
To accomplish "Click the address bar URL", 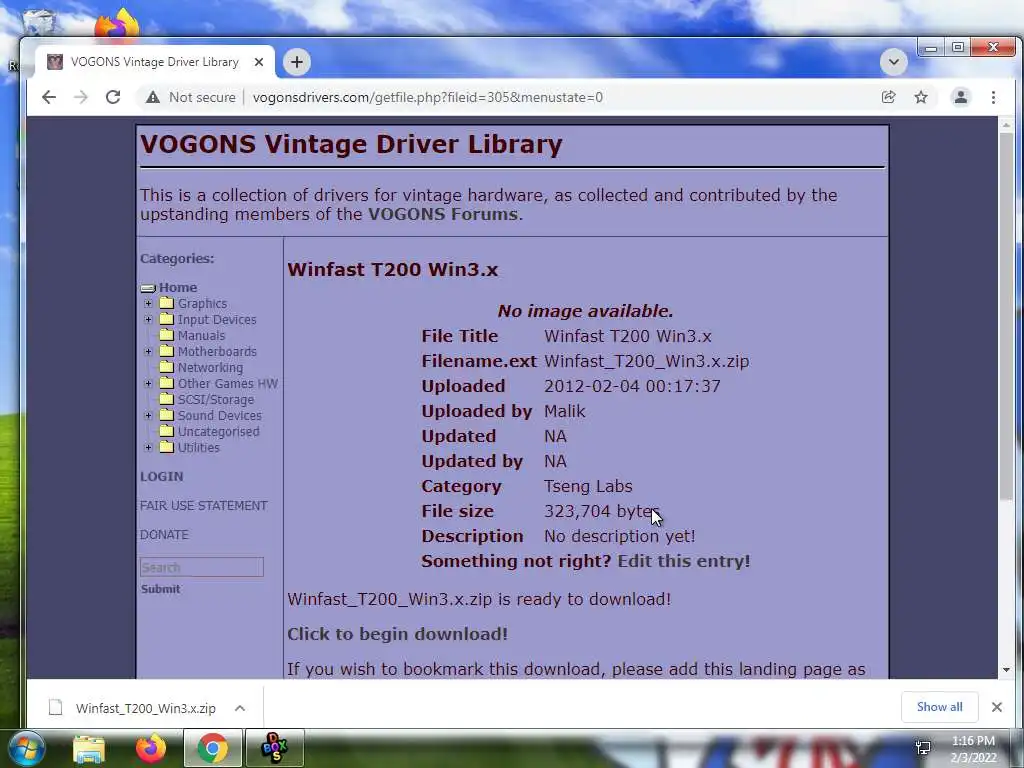I will 428,97.
